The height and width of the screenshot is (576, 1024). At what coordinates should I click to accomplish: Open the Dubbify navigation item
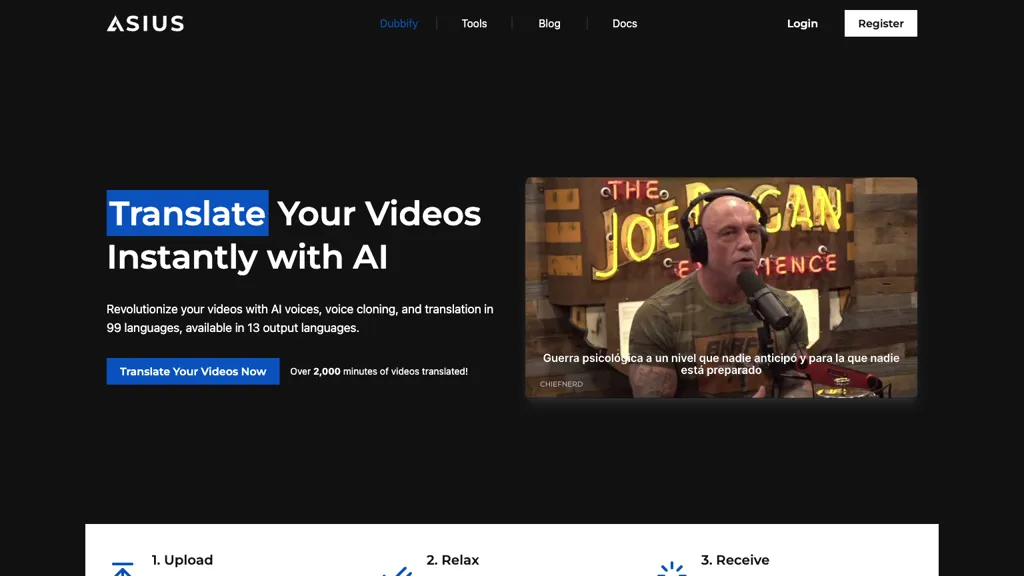(x=398, y=23)
